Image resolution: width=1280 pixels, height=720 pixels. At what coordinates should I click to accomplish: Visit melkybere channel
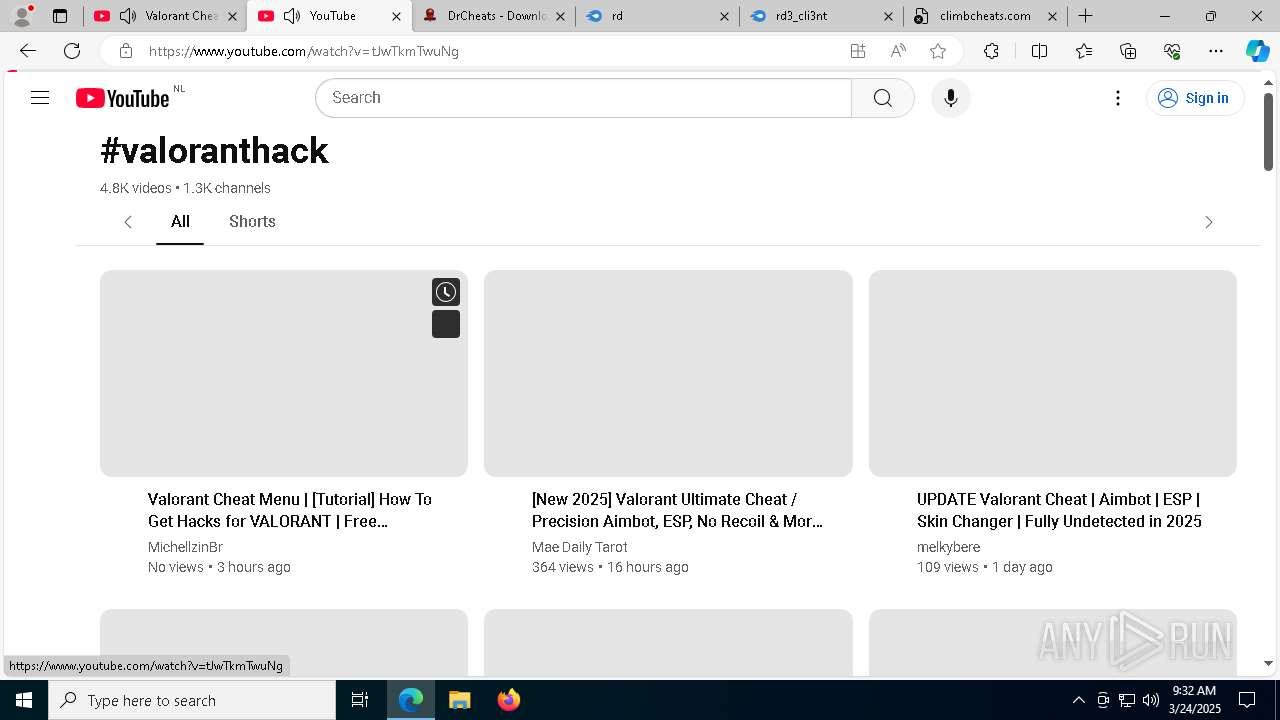click(948, 547)
